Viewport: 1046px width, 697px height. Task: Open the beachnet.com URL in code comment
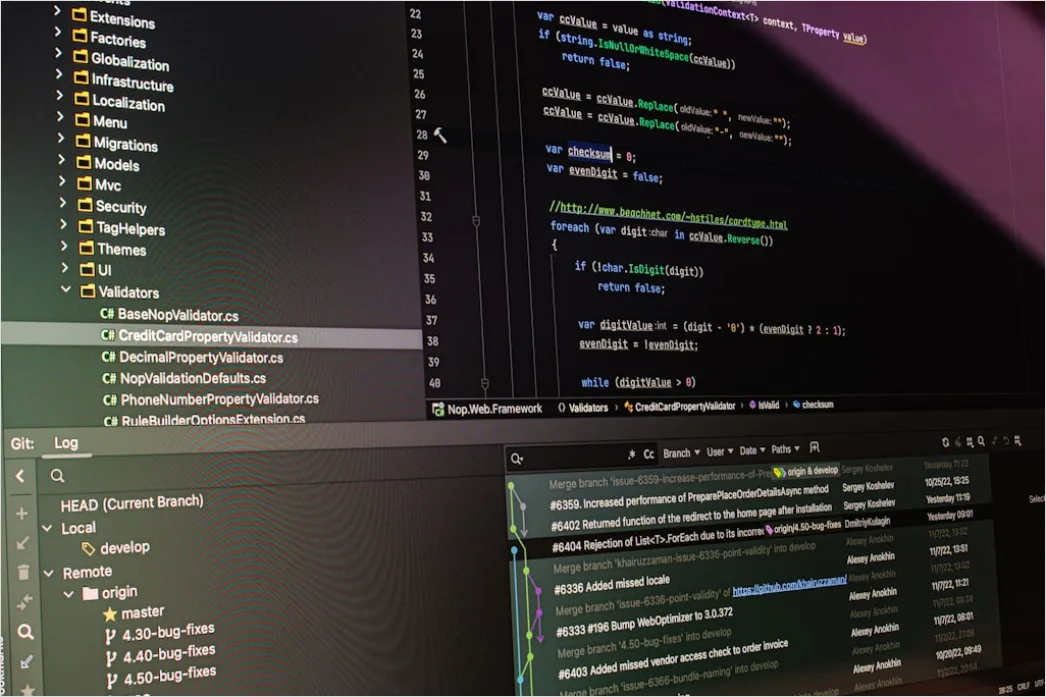673,217
